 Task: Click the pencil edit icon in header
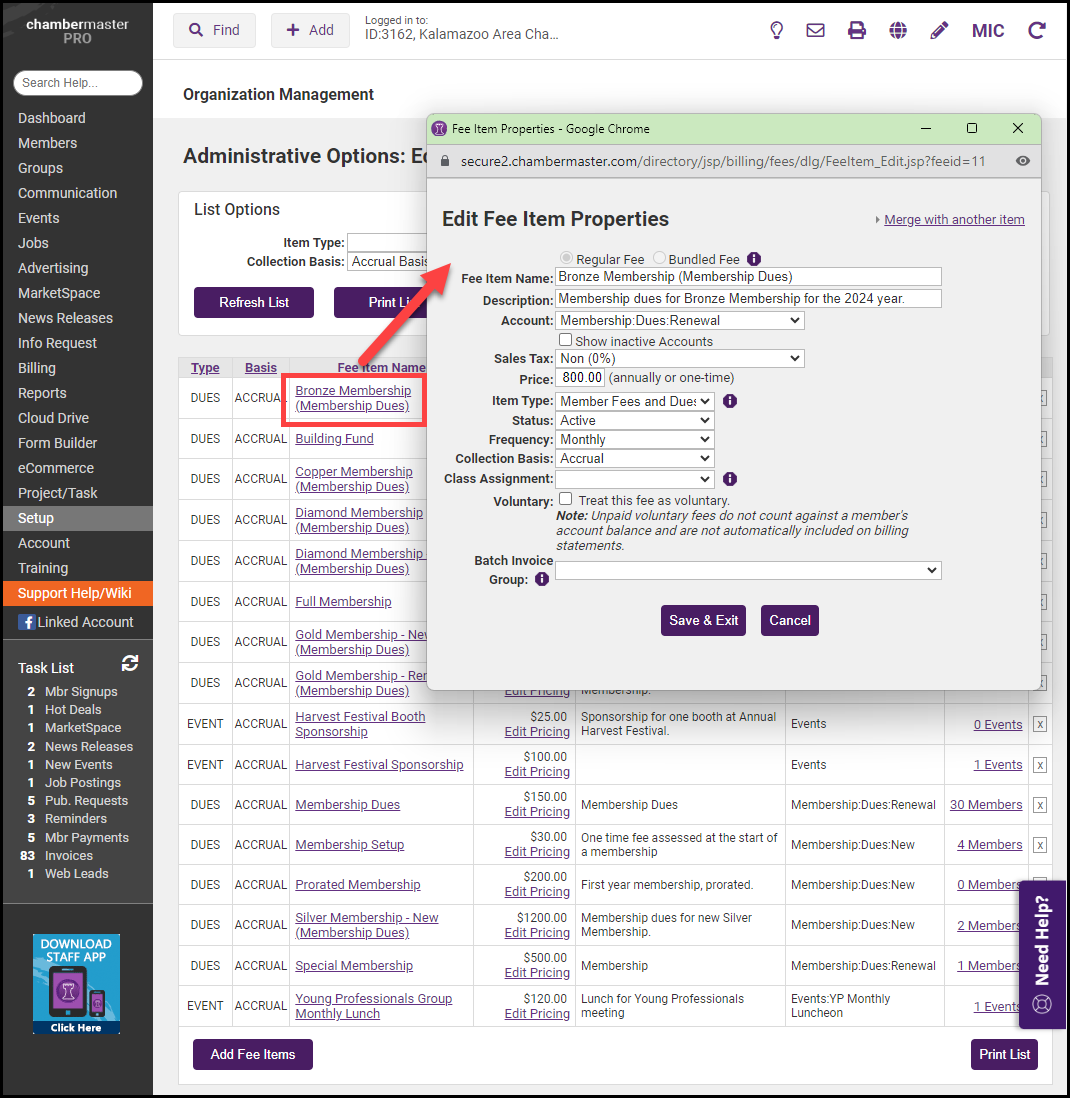pyautogui.click(x=939, y=30)
